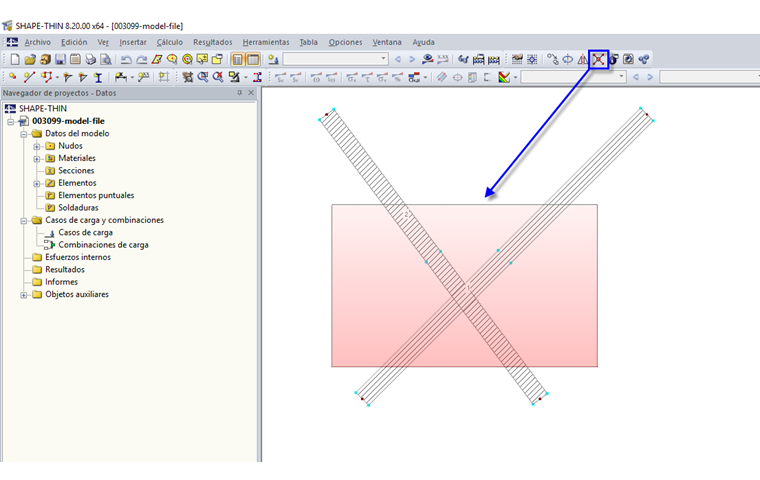Open the load case combo box in top toolbar

click(335, 59)
